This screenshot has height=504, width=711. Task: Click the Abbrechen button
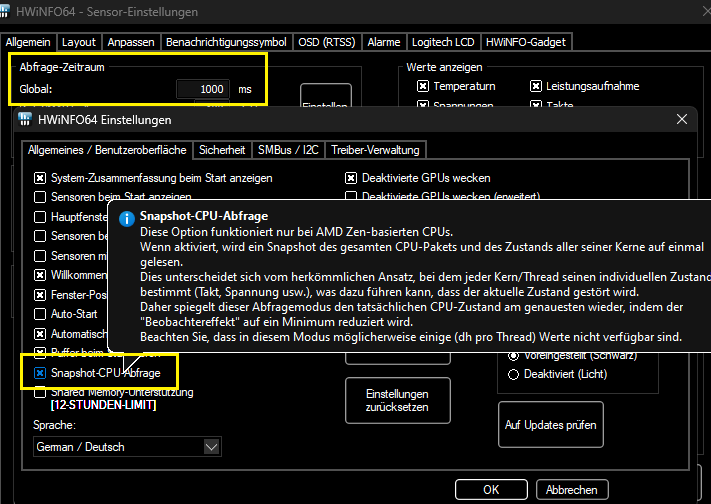(x=572, y=490)
